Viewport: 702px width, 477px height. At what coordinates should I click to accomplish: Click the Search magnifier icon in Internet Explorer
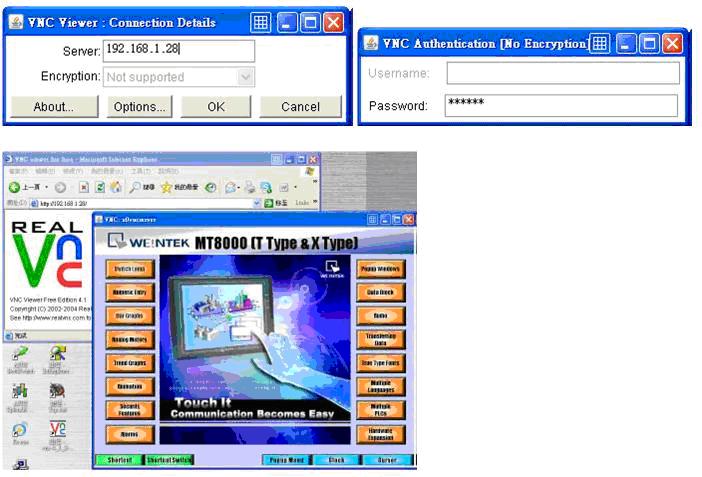pyautogui.click(x=134, y=187)
